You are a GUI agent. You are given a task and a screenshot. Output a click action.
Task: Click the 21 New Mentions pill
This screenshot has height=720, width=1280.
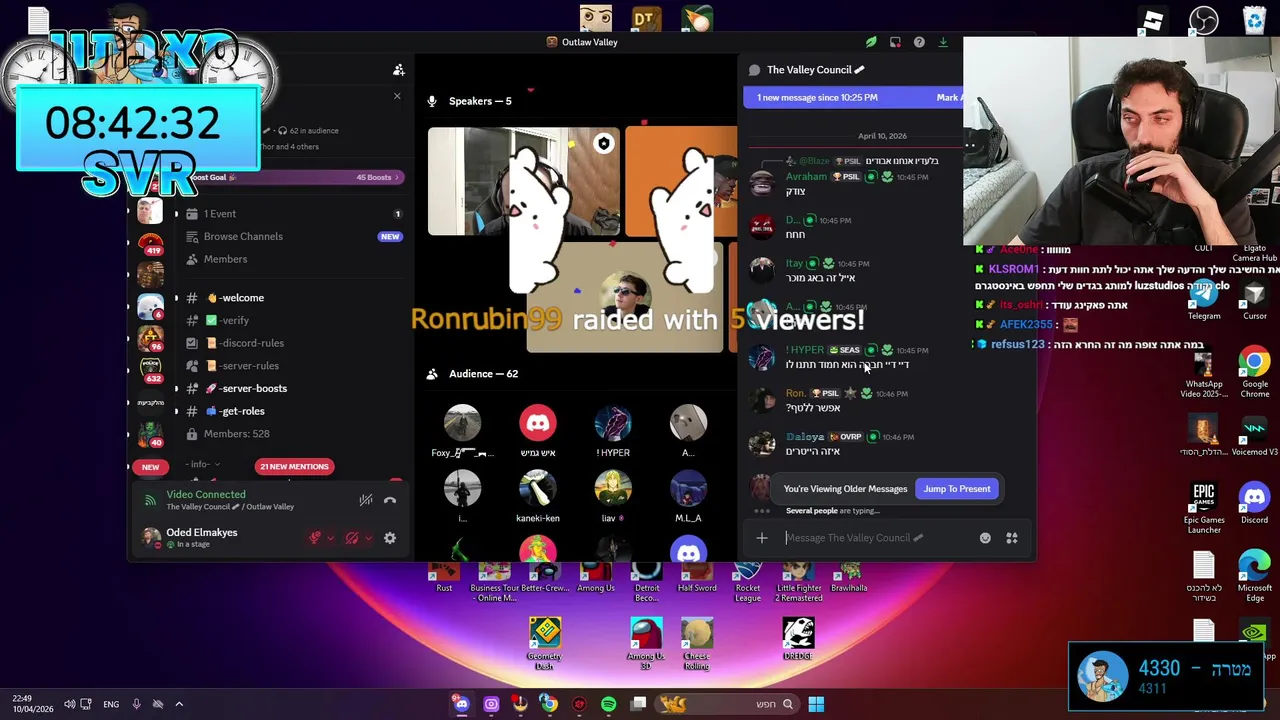(294, 466)
